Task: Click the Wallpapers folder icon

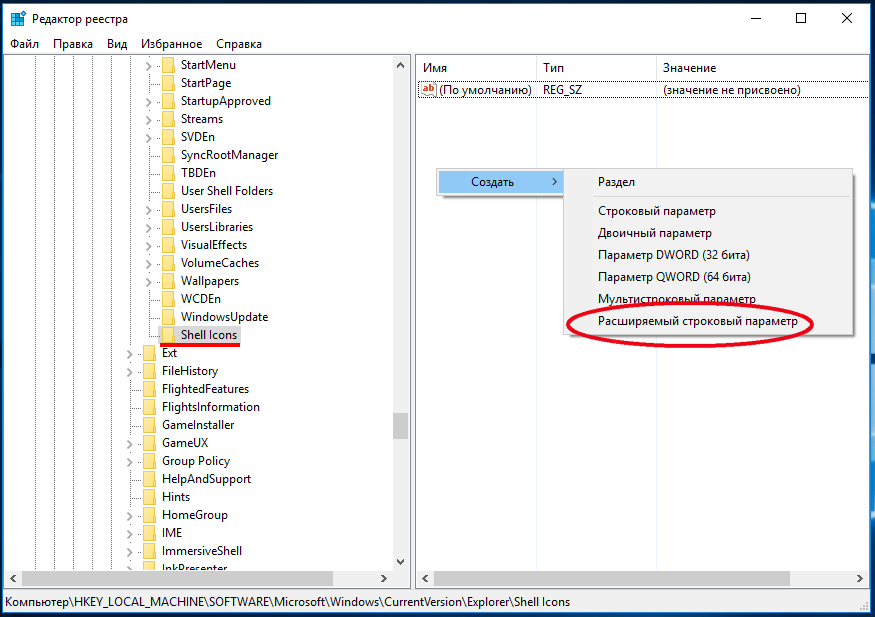Action: (x=169, y=281)
